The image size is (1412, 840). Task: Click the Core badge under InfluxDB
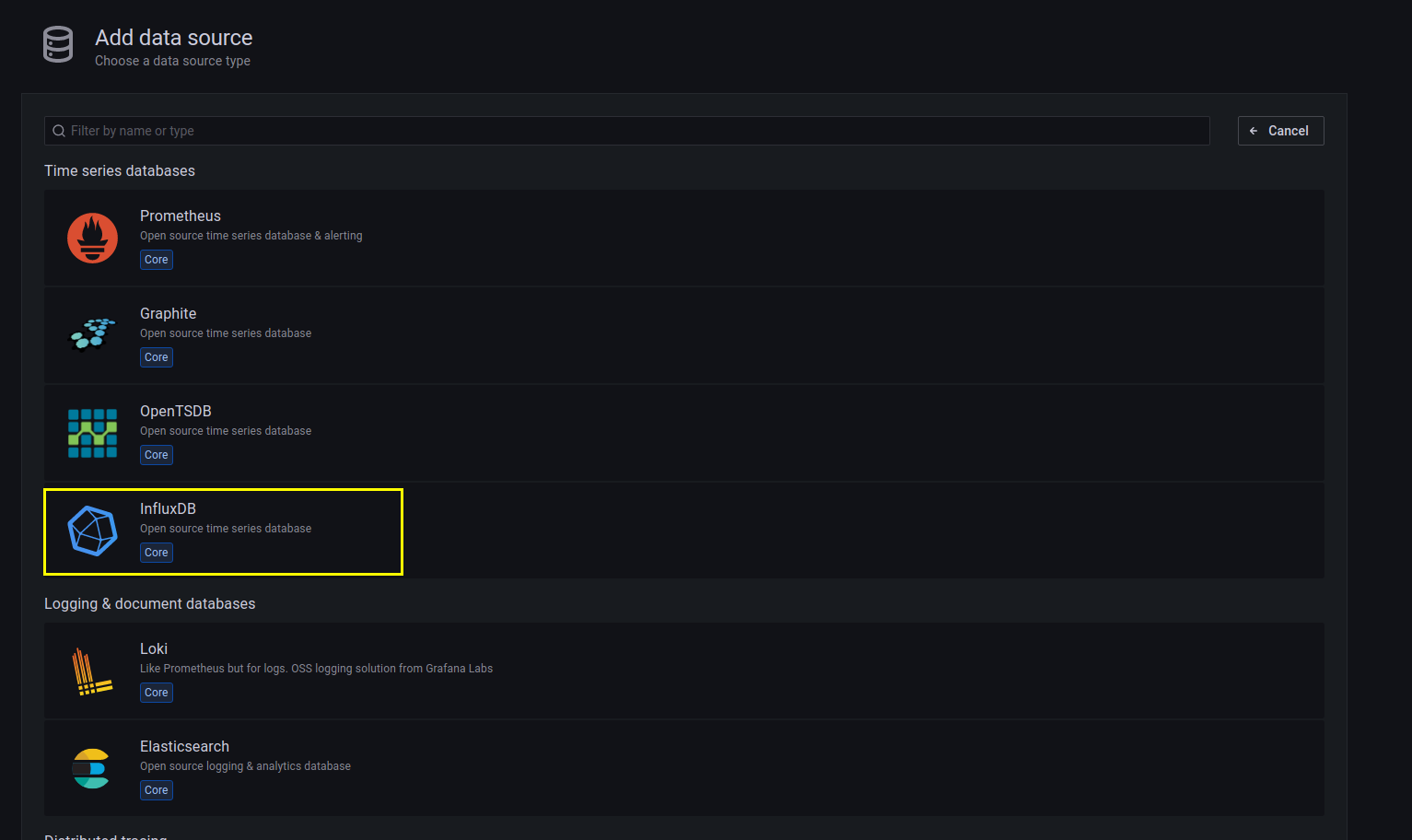pyautogui.click(x=157, y=553)
